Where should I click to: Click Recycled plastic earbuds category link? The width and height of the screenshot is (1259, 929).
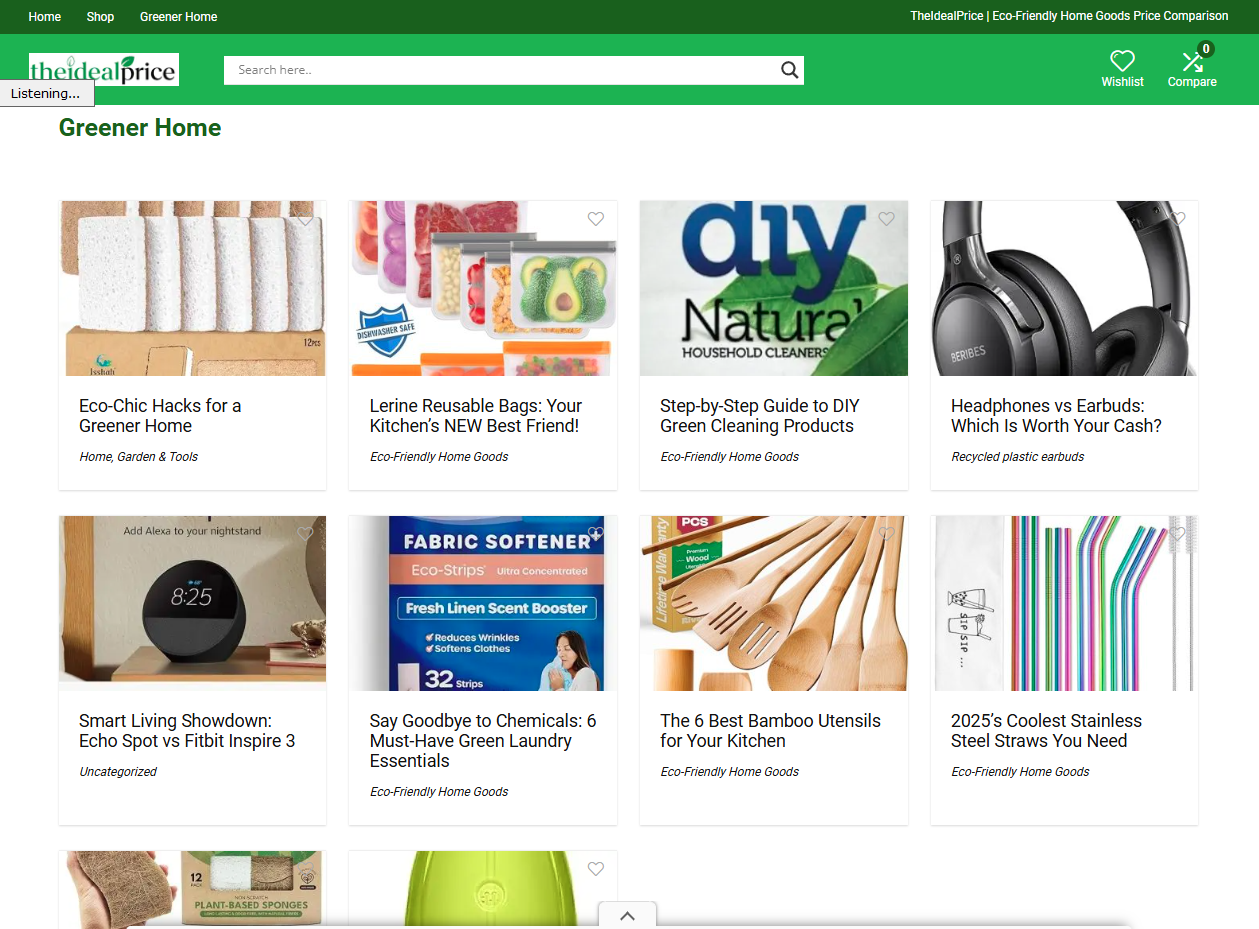click(x=1017, y=457)
